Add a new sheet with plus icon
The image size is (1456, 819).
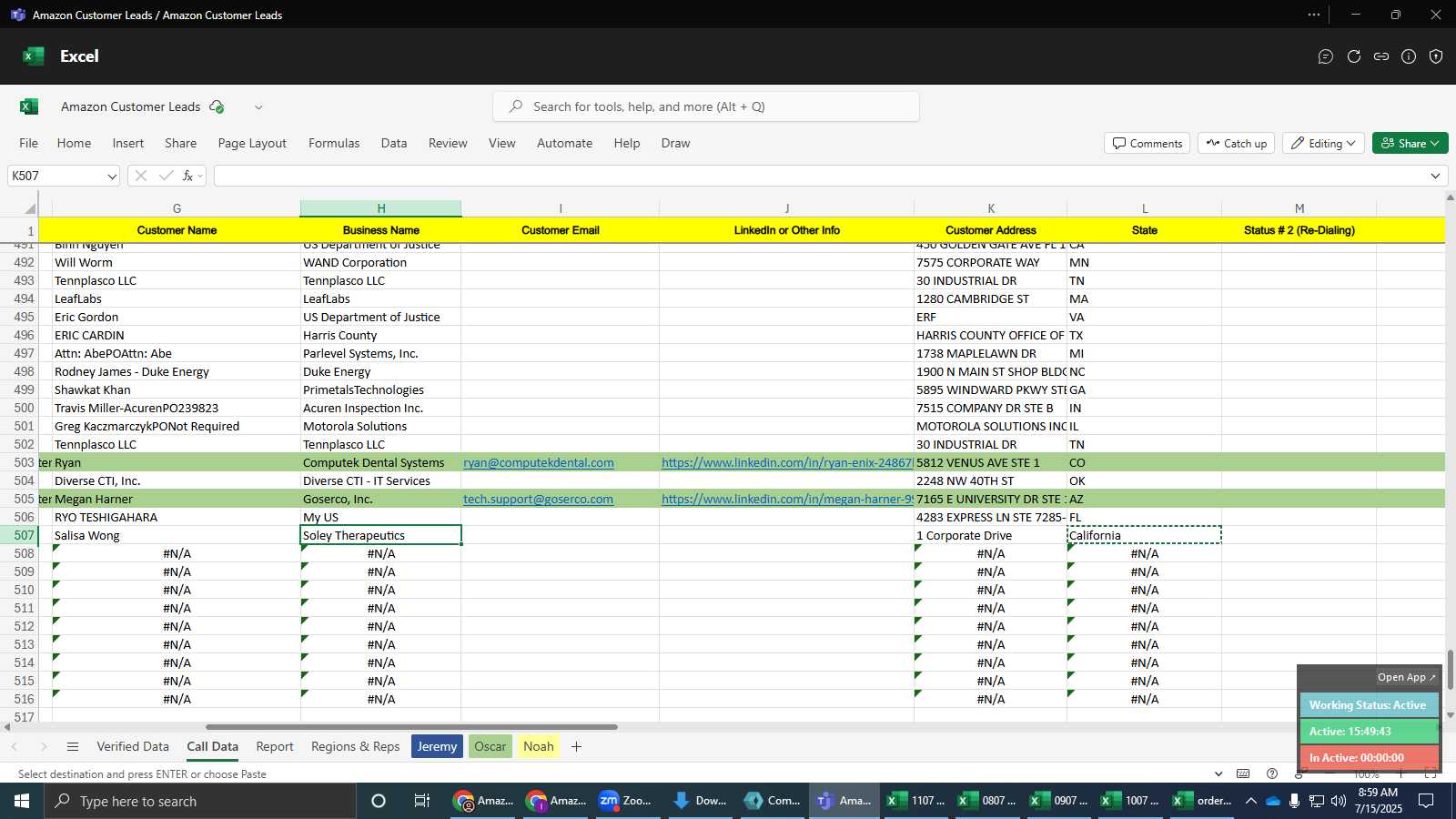pyautogui.click(x=576, y=746)
